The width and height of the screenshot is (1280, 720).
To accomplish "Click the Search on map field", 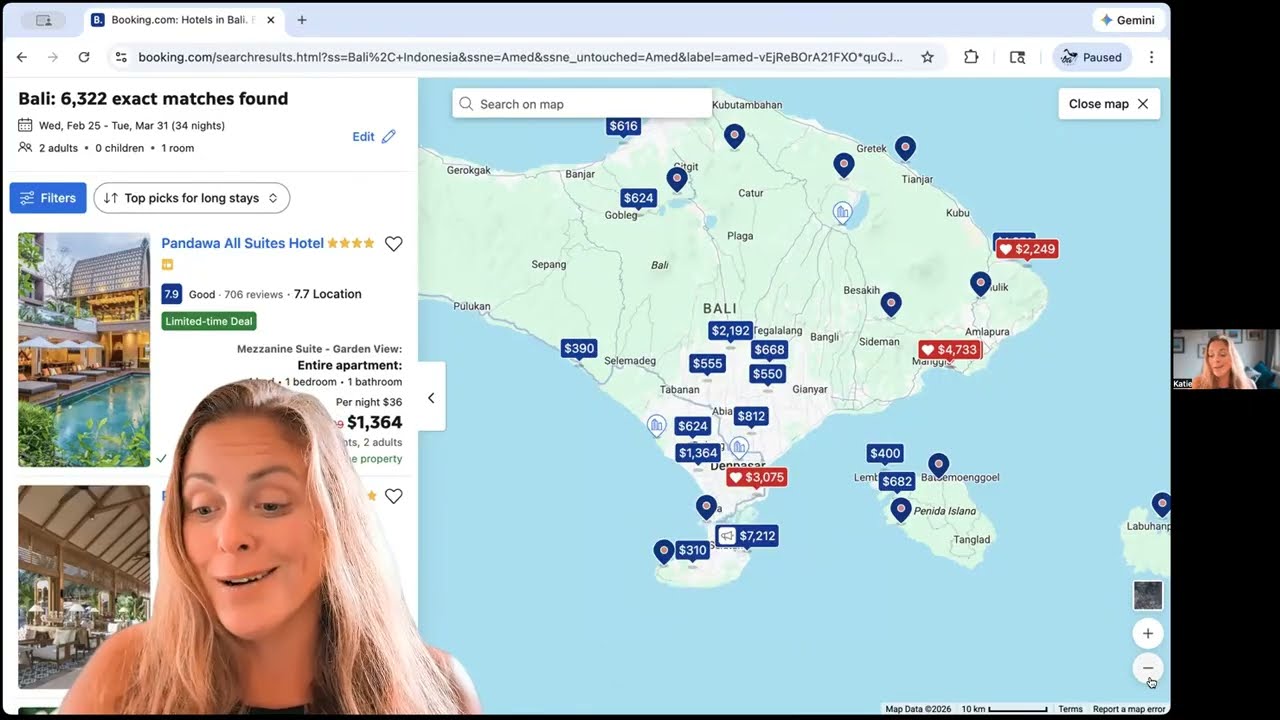I will (582, 104).
